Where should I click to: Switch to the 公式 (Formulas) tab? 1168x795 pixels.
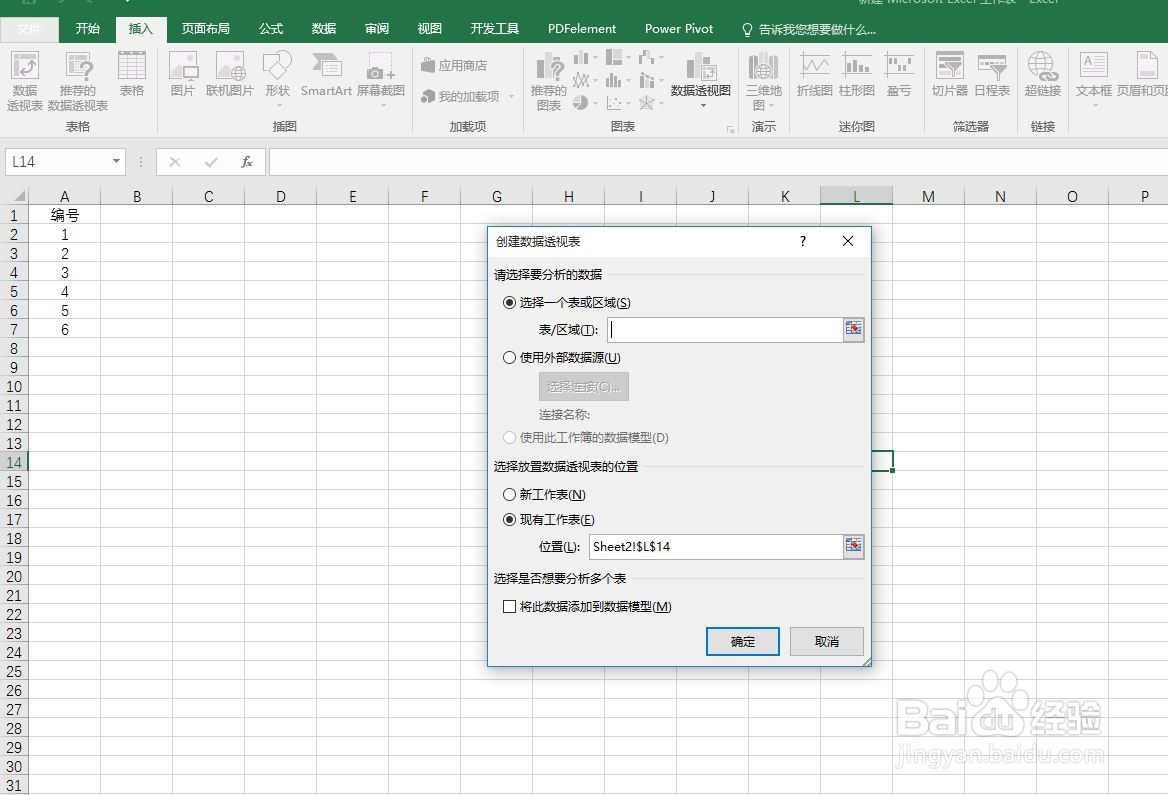[271, 28]
